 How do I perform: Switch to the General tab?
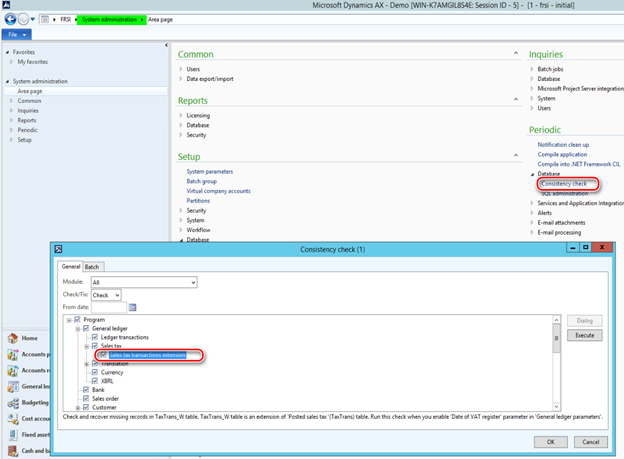[71, 266]
